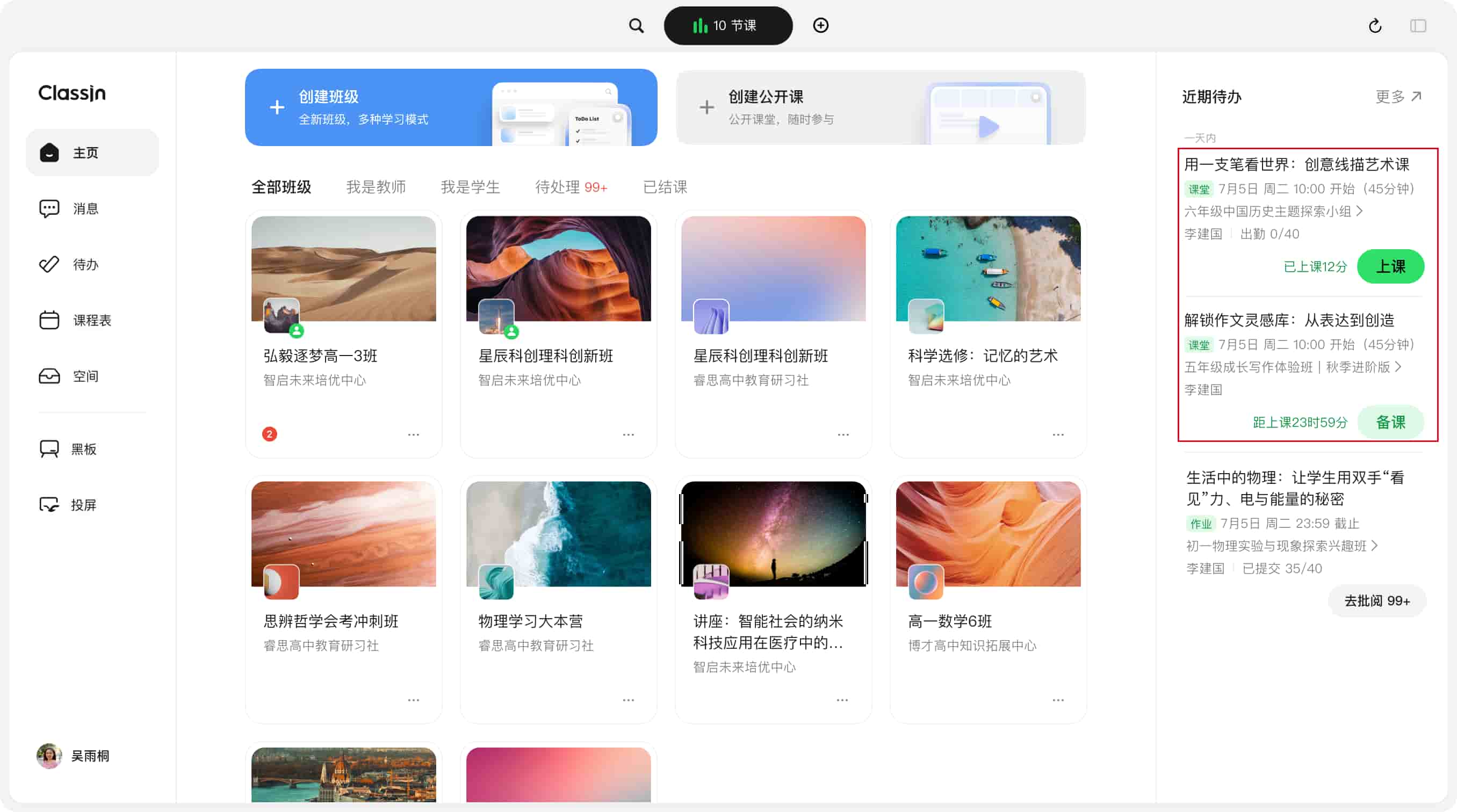
Task: Click 思辨哲学会考冲刺班 class avatar icon
Action: click(281, 582)
